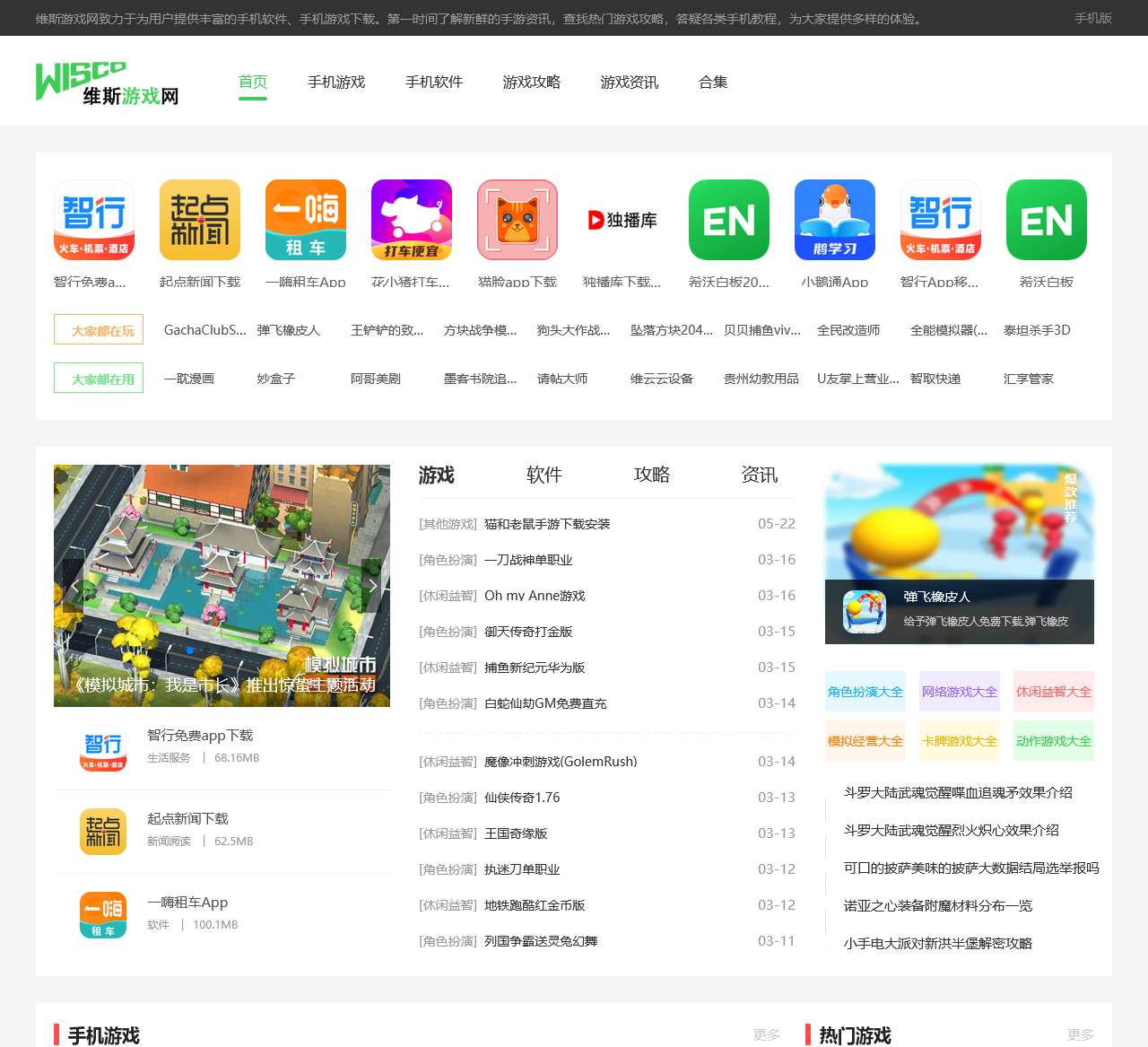Screen dimensions: 1148x1047
Task: Open 小手电大派对新洪半堡解密攻略 article
Action: pyautogui.click(x=938, y=944)
